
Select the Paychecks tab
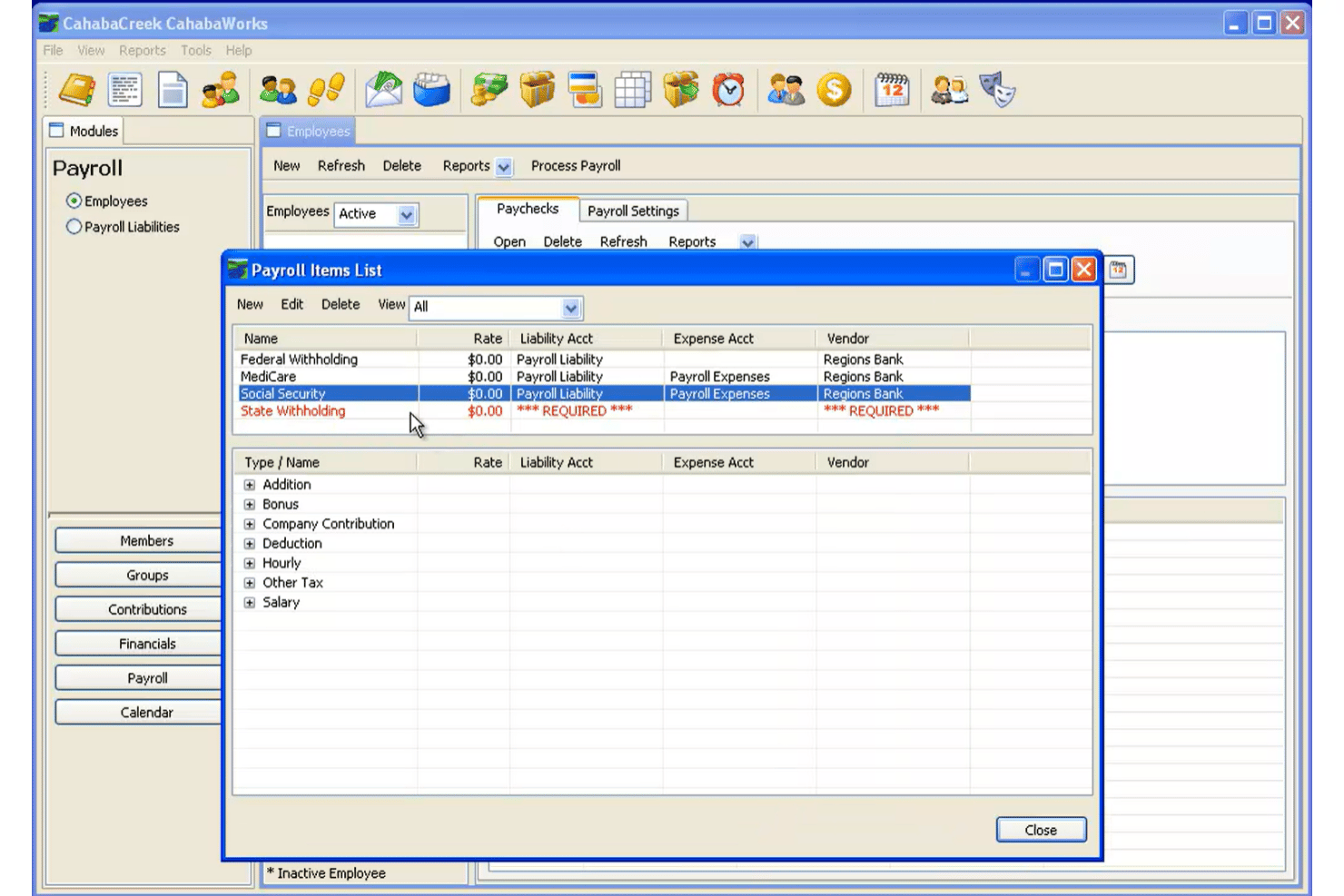[528, 209]
